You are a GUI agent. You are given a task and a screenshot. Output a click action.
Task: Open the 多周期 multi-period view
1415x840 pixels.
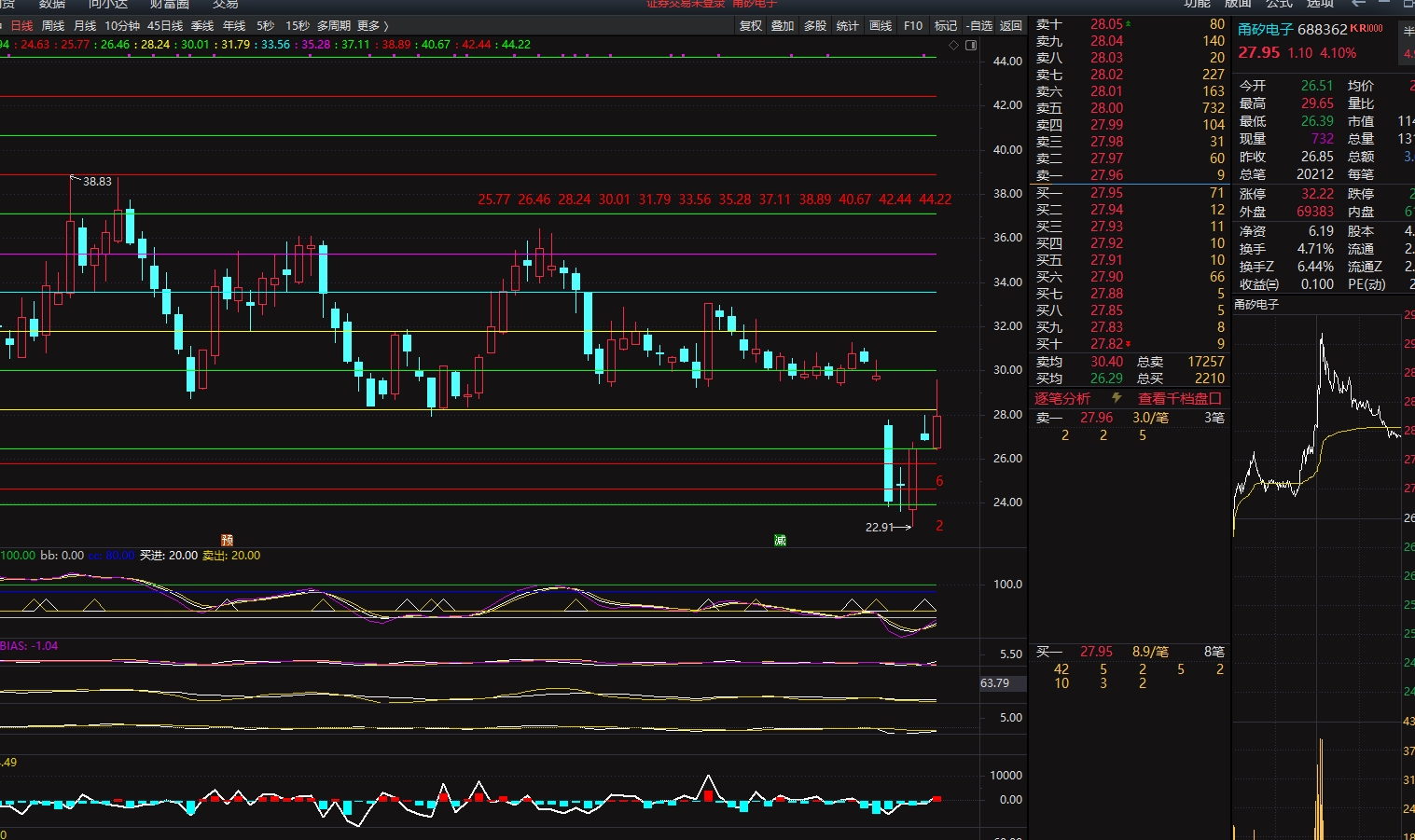334,26
